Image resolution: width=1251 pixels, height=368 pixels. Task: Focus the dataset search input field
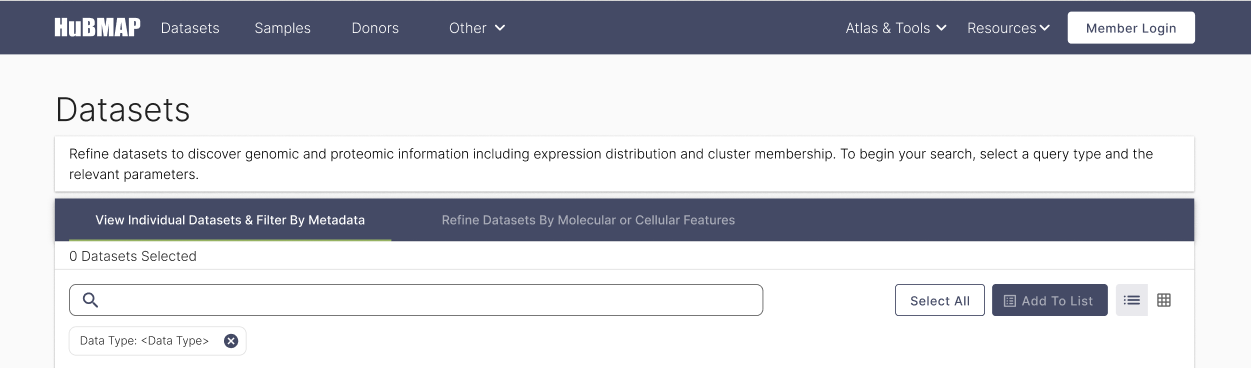[416, 300]
